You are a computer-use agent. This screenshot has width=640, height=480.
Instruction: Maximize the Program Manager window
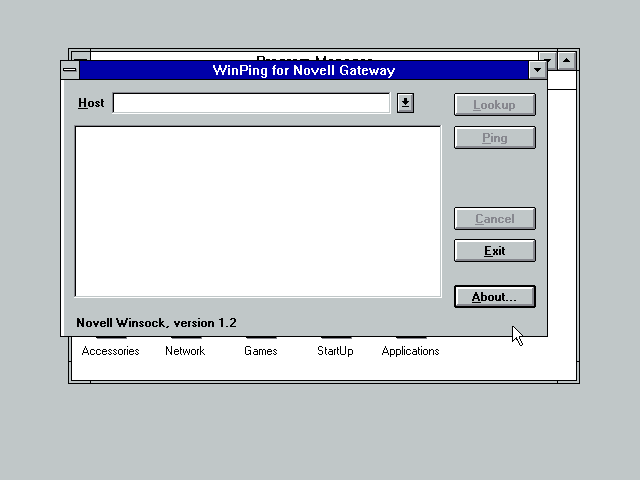pos(567,60)
